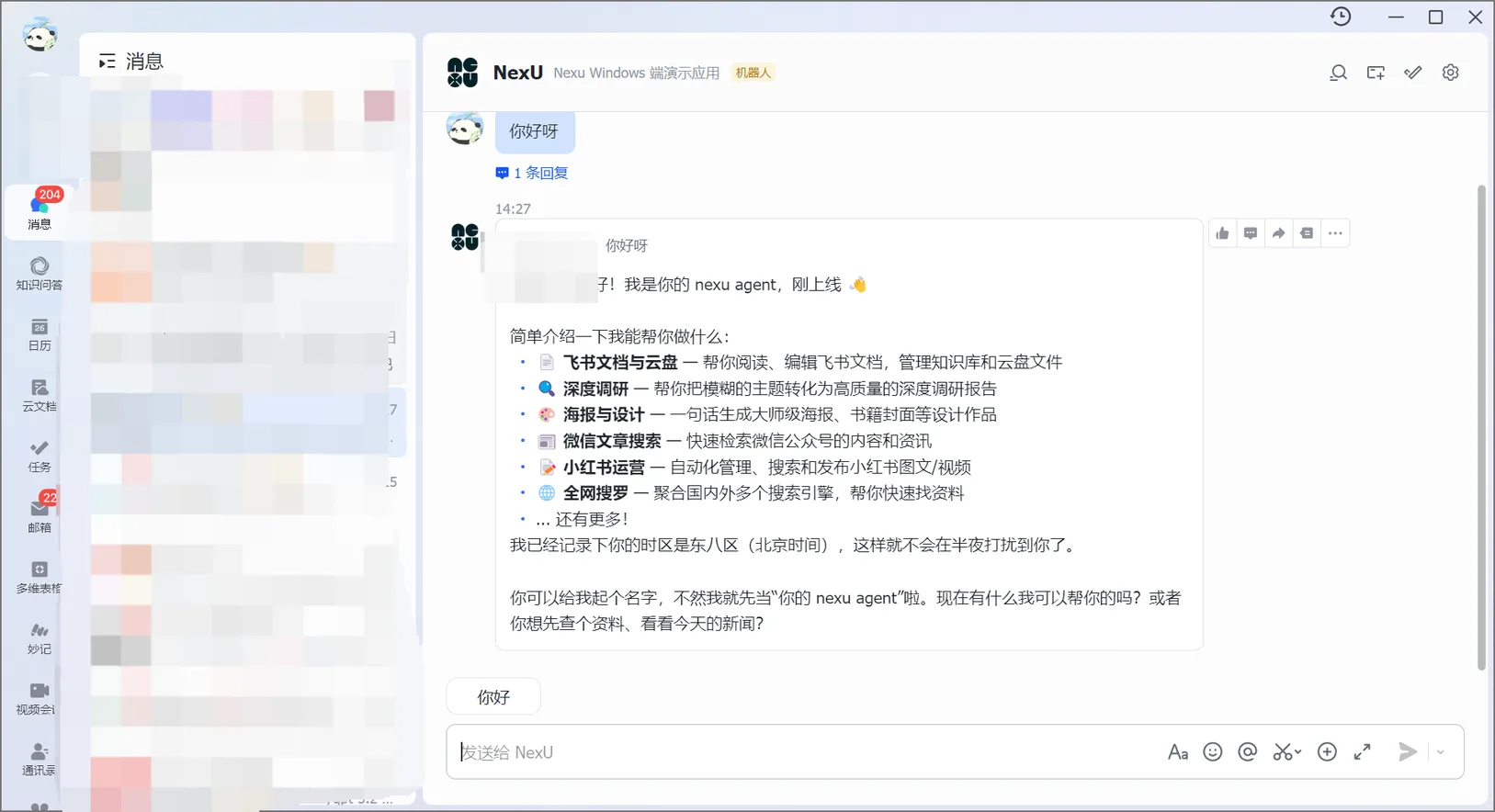Open 多维表格 in the sidebar
Screen dimensions: 1495x812
point(40,577)
